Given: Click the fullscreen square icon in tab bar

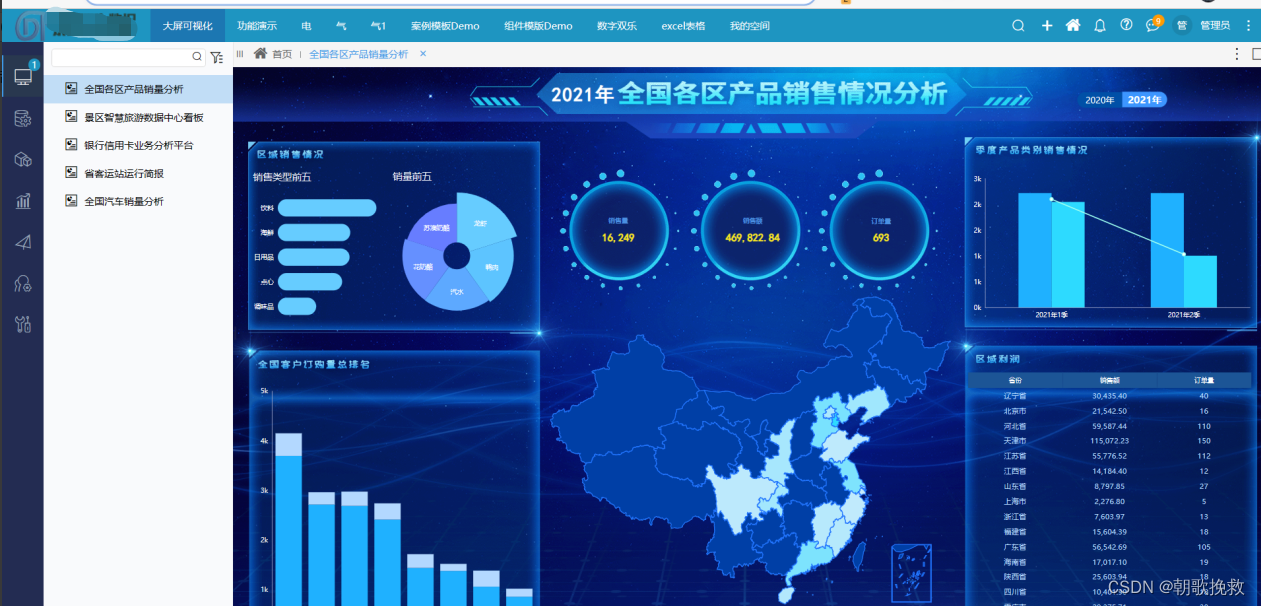Looking at the screenshot, I should (x=1257, y=54).
